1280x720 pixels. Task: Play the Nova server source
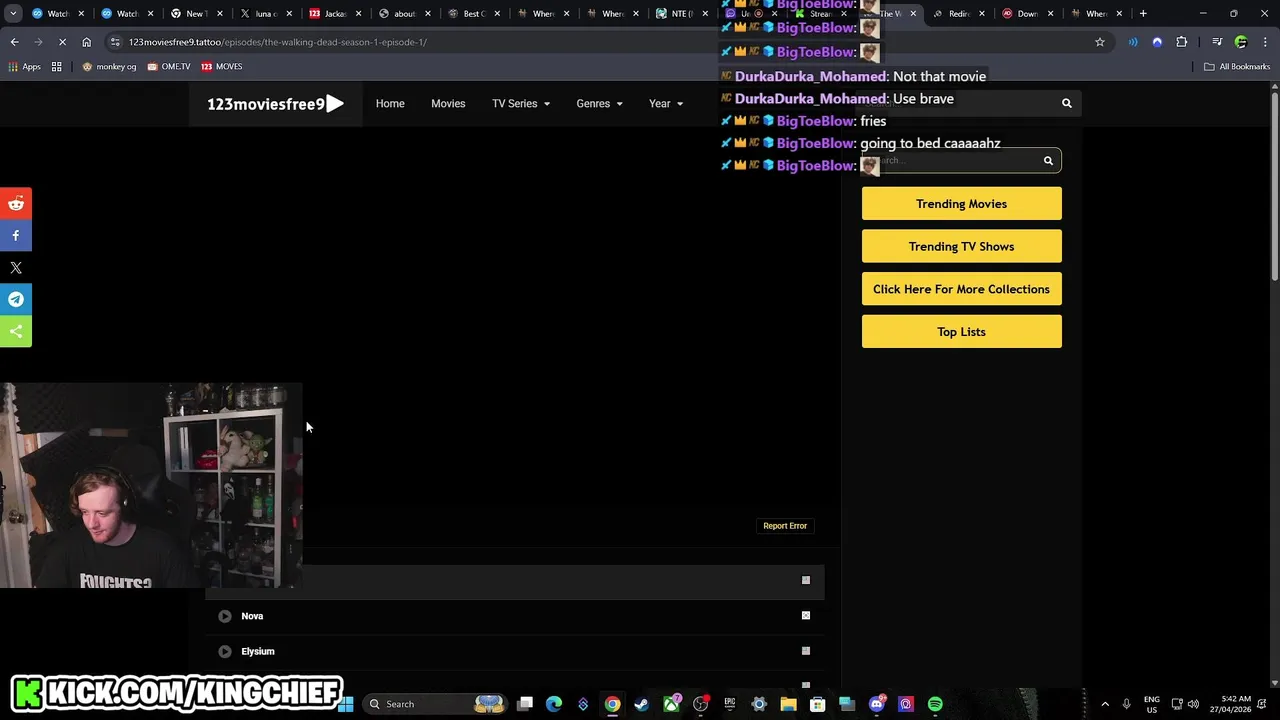(225, 616)
